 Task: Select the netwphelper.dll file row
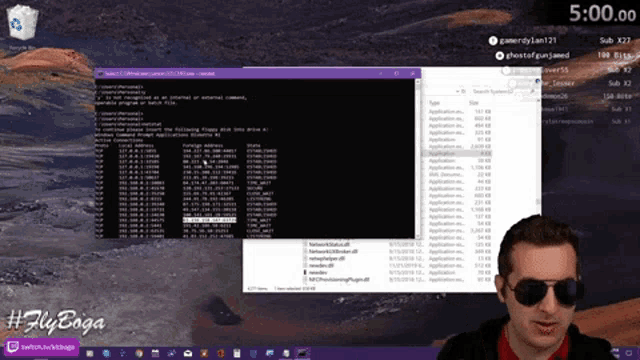click(x=398, y=258)
